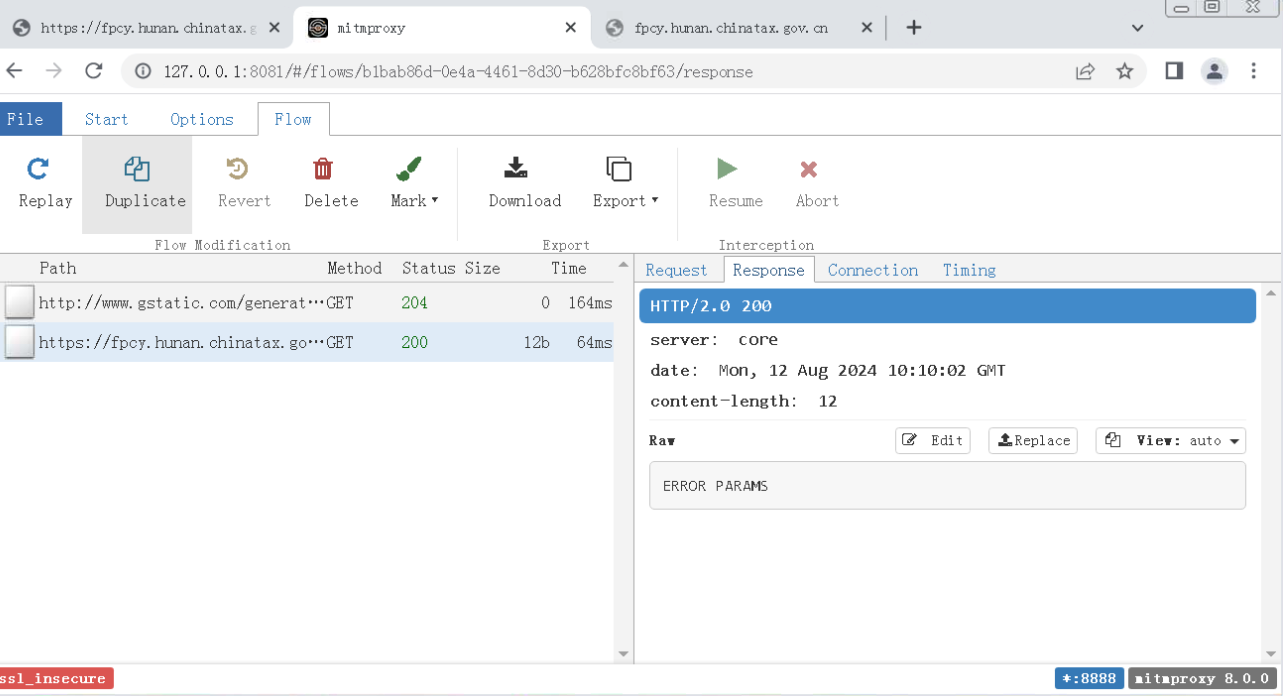The height and width of the screenshot is (696, 1283).
Task: Click the Revert icon
Action: coord(237,169)
